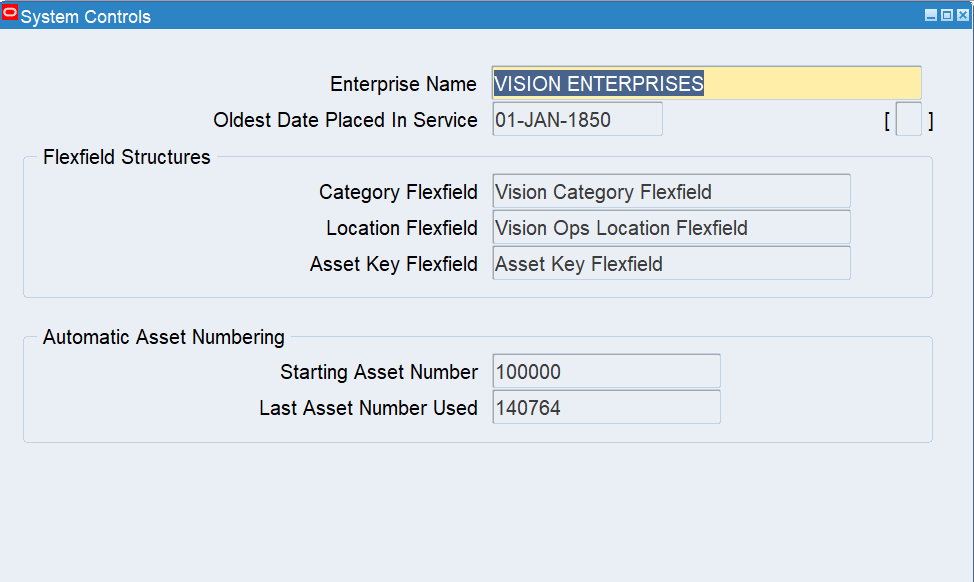Screen dimensions: 974x582
Task: Click the Enterprise Name label
Action: coord(403,84)
